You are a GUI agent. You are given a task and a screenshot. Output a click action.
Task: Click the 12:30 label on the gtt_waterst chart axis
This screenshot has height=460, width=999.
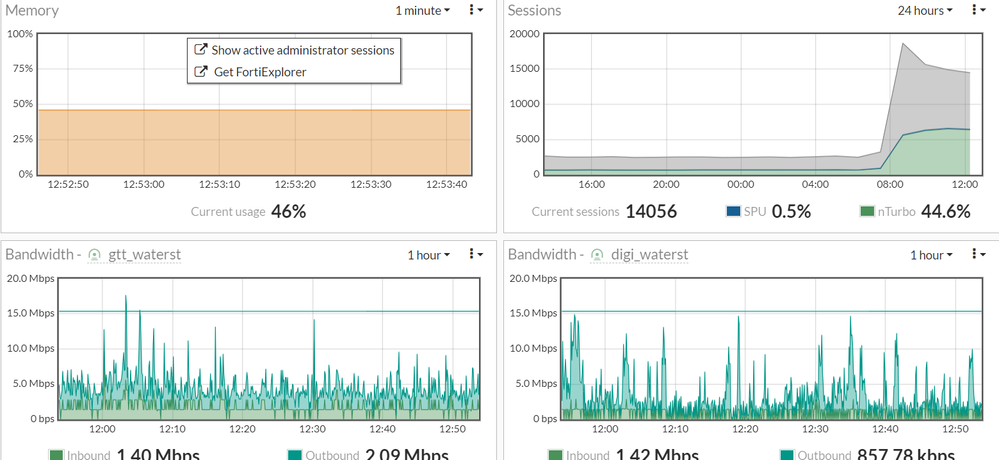[x=313, y=429]
